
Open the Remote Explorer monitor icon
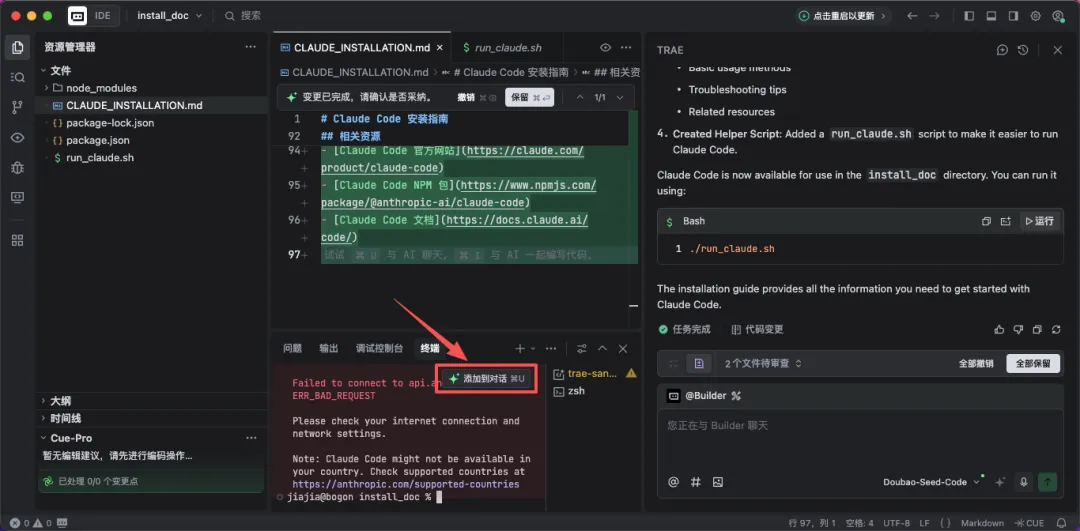[17, 197]
